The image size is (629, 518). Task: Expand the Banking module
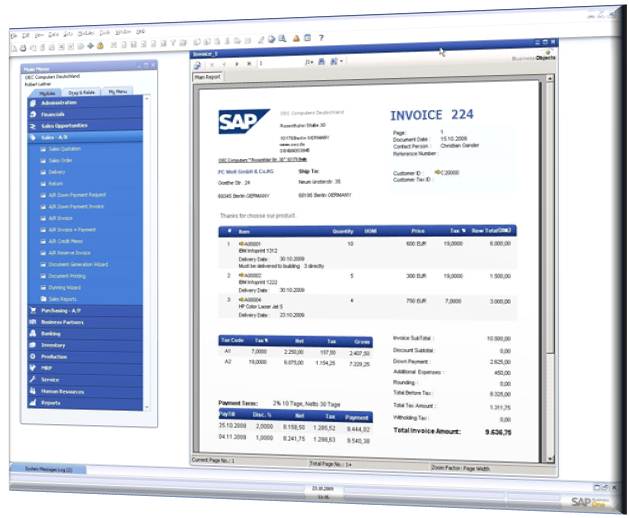pyautogui.click(x=85, y=334)
